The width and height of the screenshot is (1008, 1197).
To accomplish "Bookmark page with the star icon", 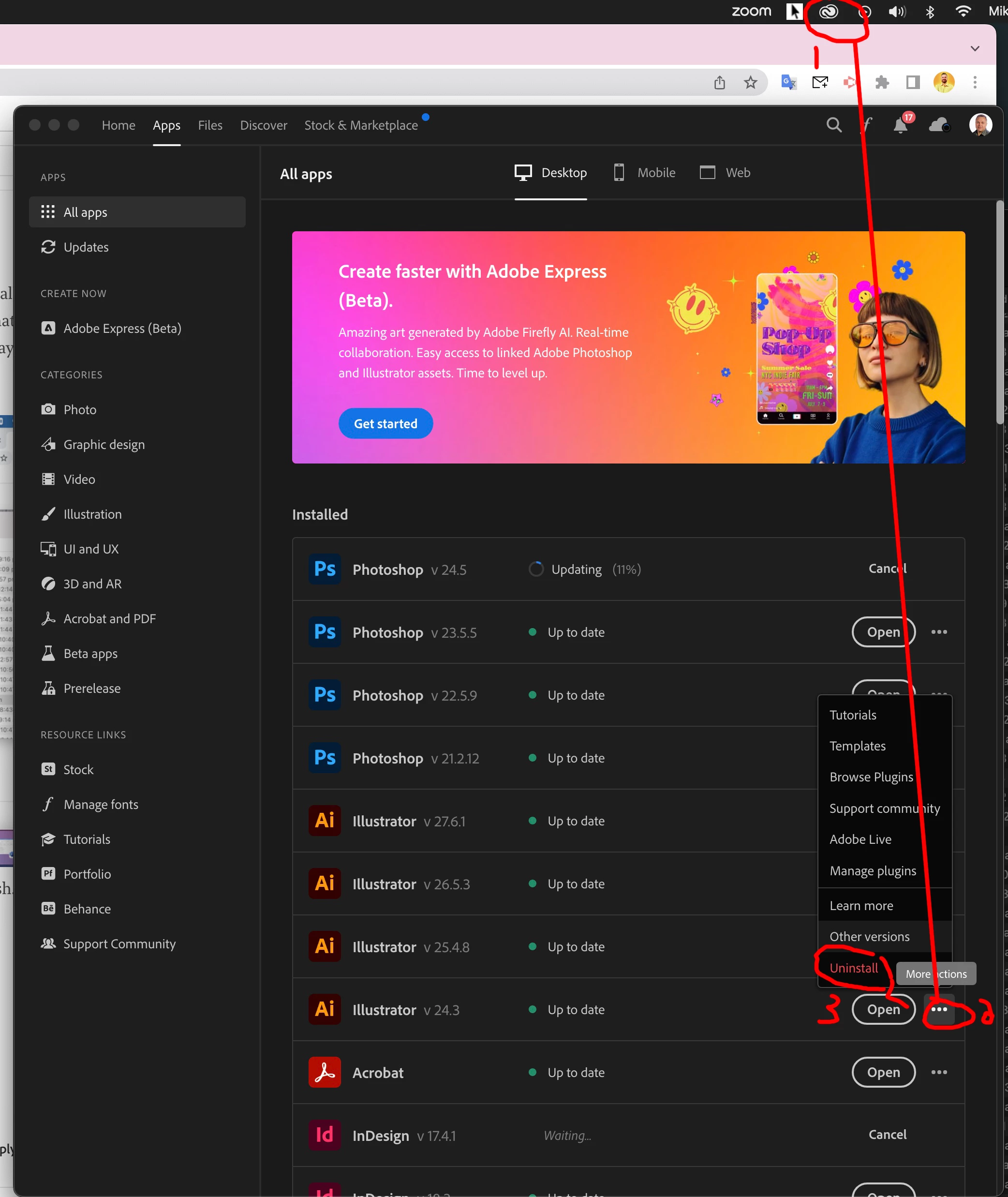I will click(750, 83).
